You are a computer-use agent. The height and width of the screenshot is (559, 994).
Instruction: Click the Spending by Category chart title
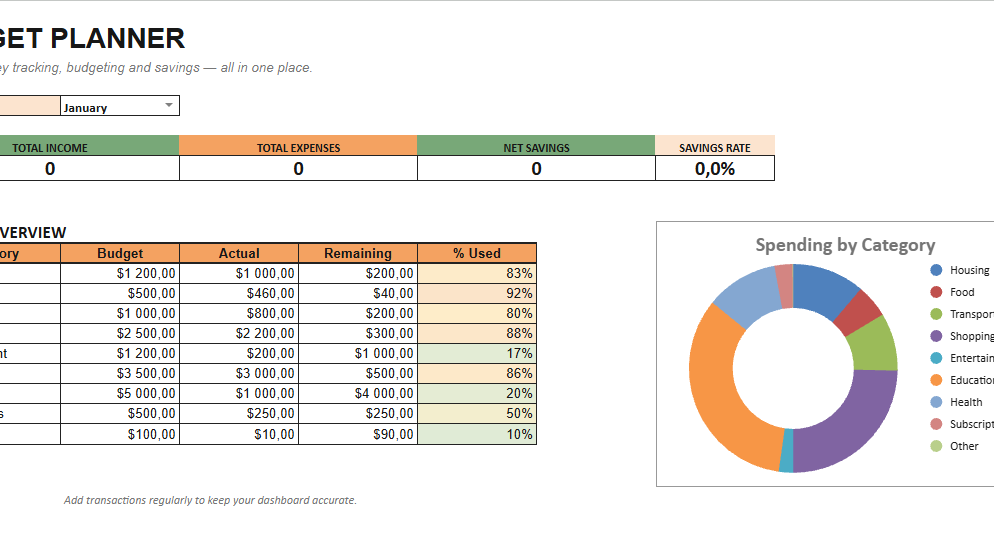(845, 245)
